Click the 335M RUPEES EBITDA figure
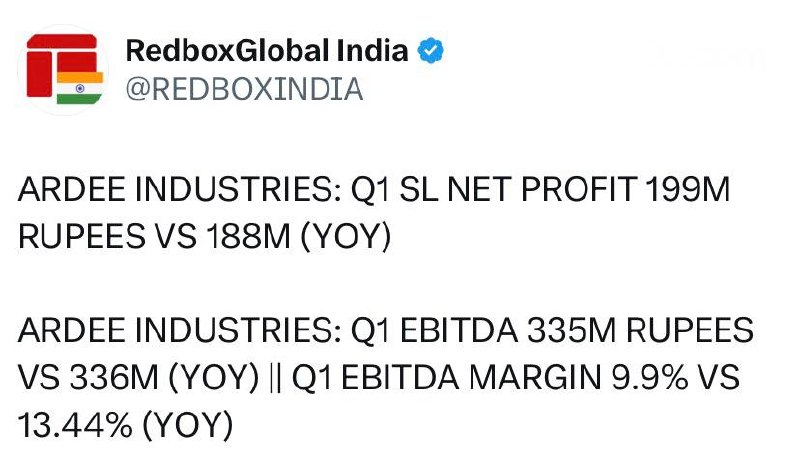800x458 pixels. (x=640, y=330)
